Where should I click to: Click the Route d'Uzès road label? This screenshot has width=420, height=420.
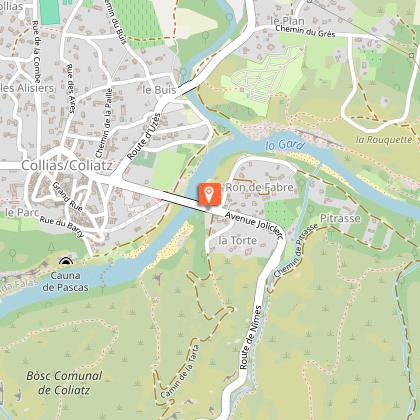coord(144,137)
